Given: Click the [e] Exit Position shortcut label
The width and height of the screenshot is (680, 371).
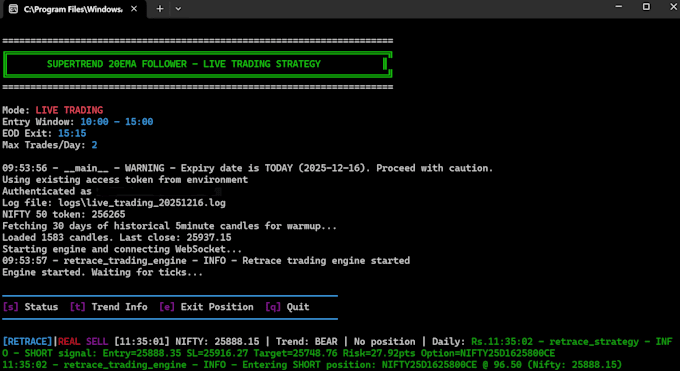Looking at the screenshot, I should tap(206, 307).
